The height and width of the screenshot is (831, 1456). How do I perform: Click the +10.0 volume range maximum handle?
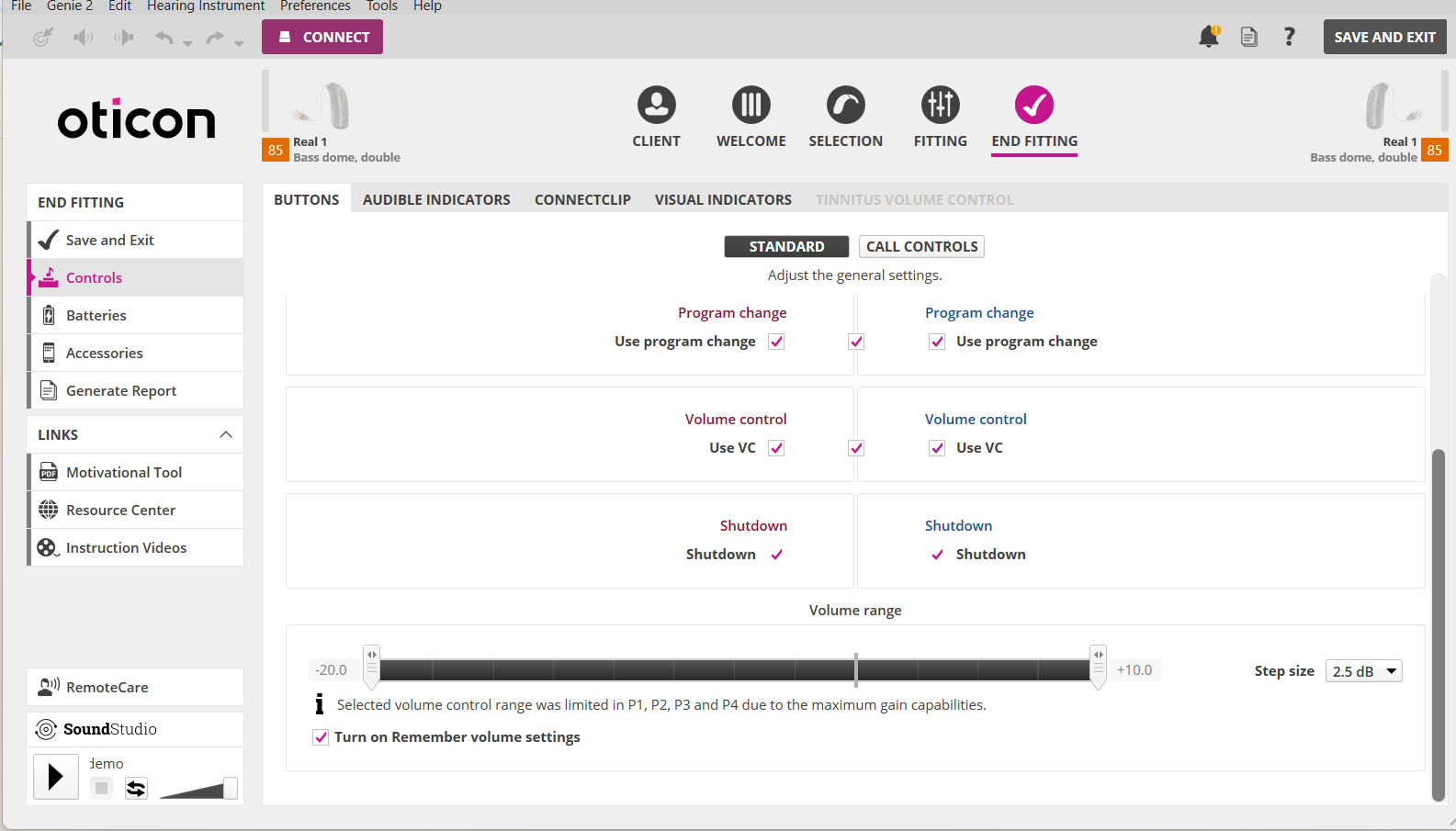pos(1098,668)
